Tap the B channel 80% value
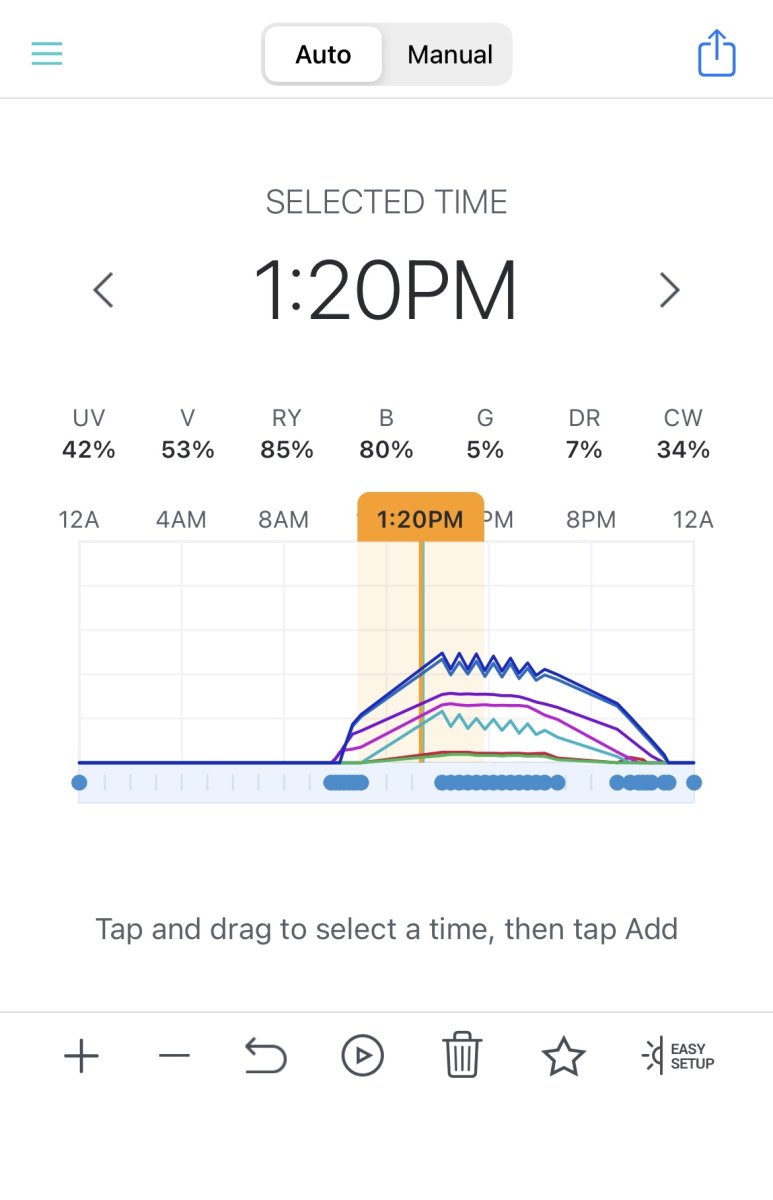The width and height of the screenshot is (773, 1200). pyautogui.click(x=387, y=450)
